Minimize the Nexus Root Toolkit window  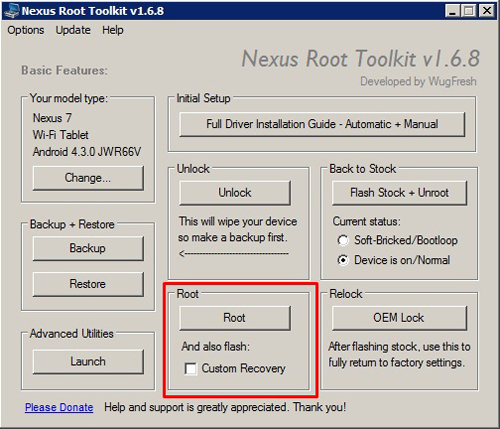click(452, 11)
